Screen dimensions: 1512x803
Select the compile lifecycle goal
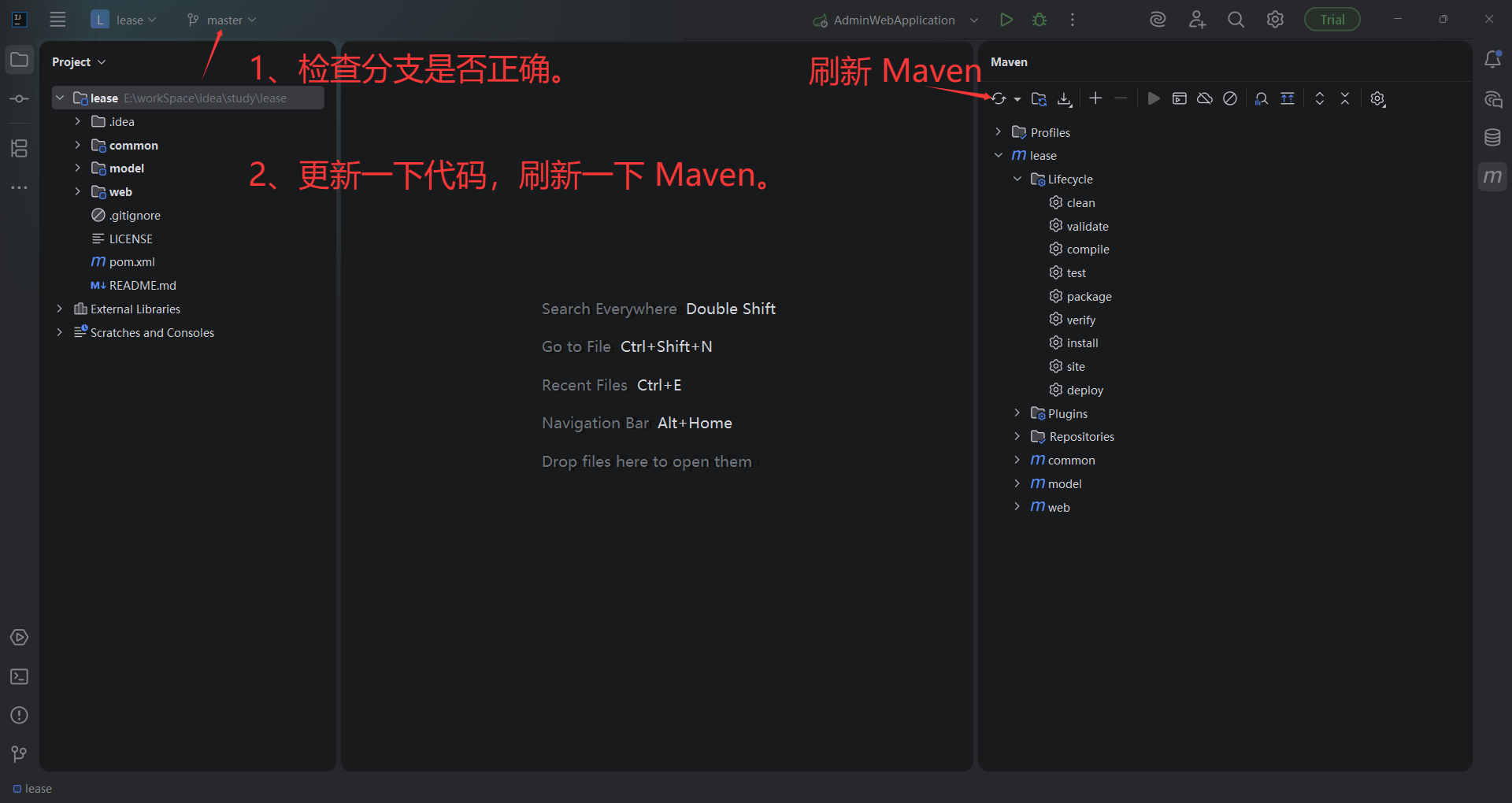pyautogui.click(x=1079, y=249)
